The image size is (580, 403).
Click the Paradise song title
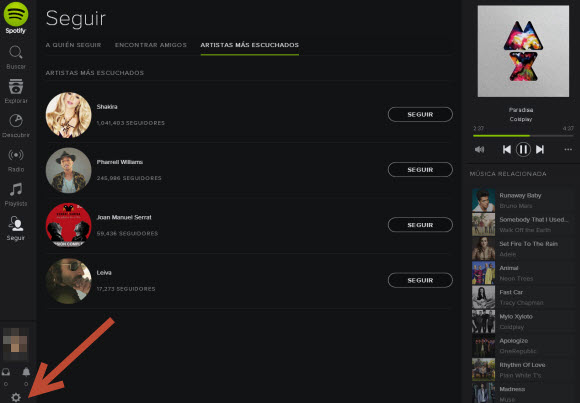521,110
